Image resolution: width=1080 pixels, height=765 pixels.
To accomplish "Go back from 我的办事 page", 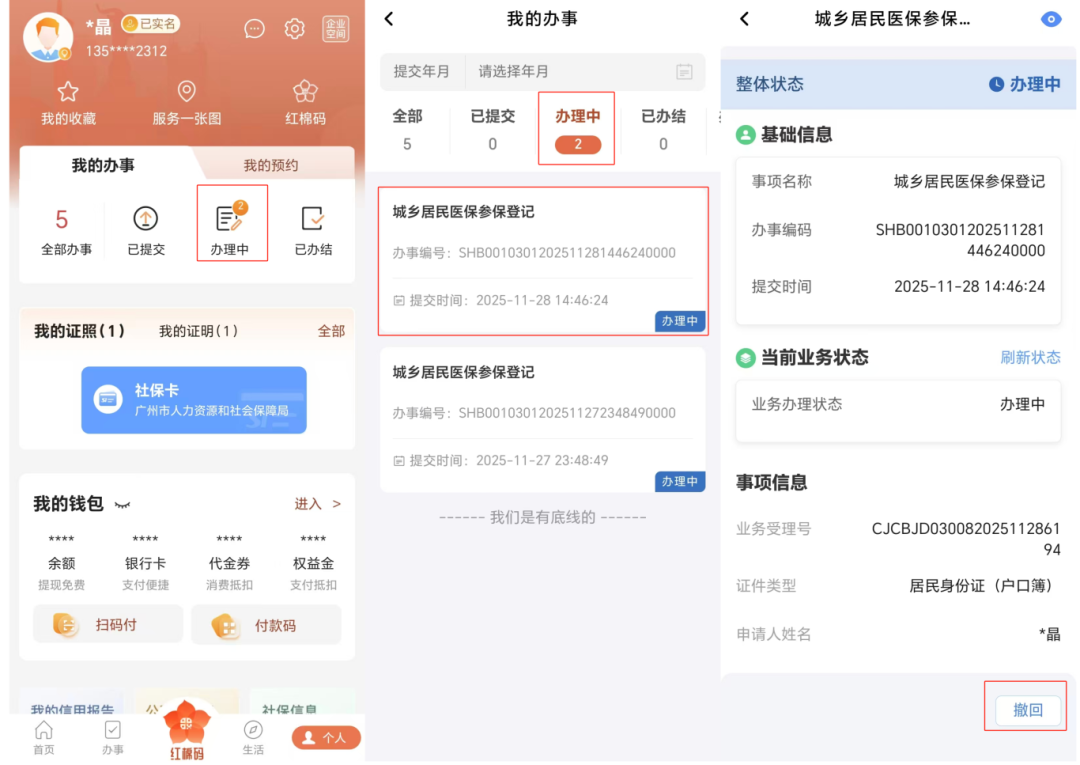I will pyautogui.click(x=389, y=19).
